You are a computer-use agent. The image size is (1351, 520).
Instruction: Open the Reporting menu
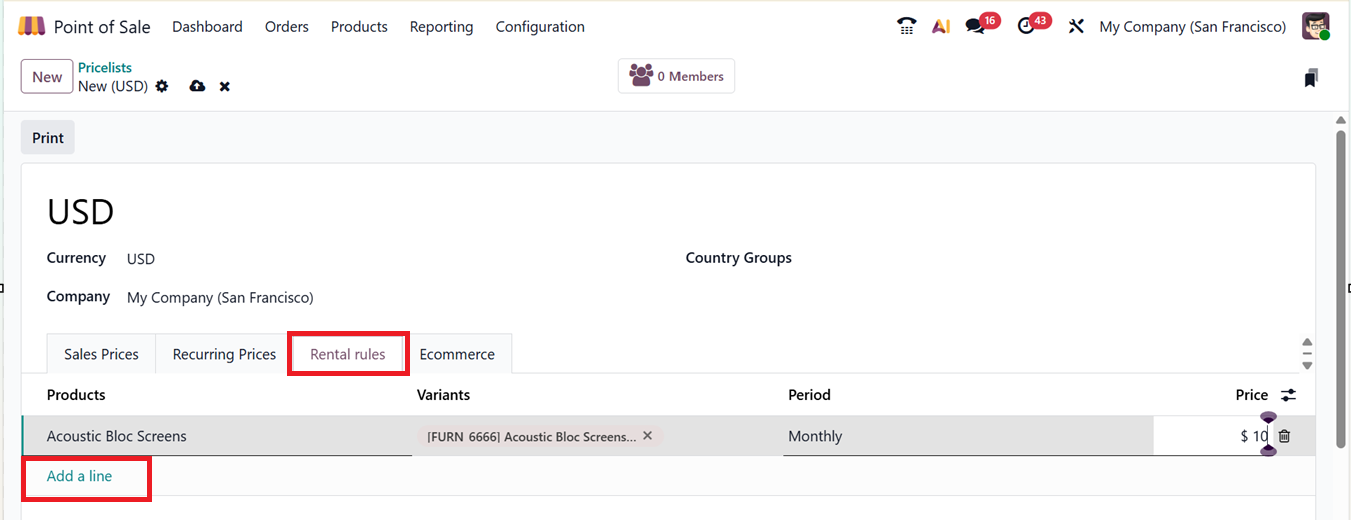(441, 27)
